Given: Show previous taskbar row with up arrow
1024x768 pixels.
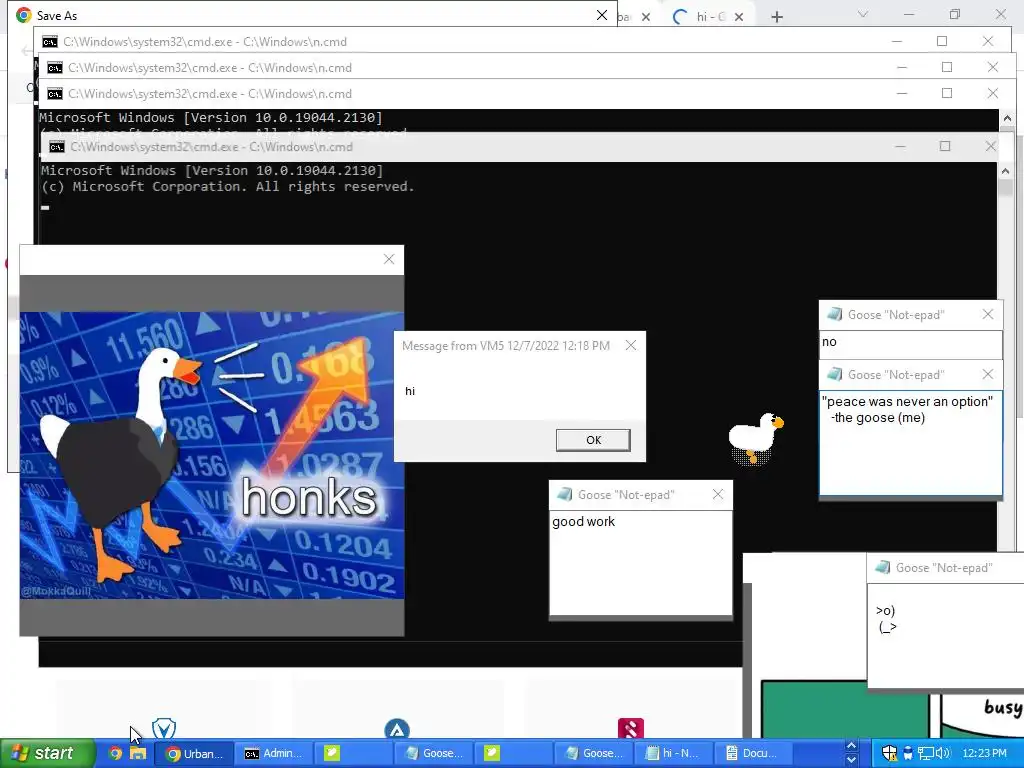Looking at the screenshot, I should [851, 746].
